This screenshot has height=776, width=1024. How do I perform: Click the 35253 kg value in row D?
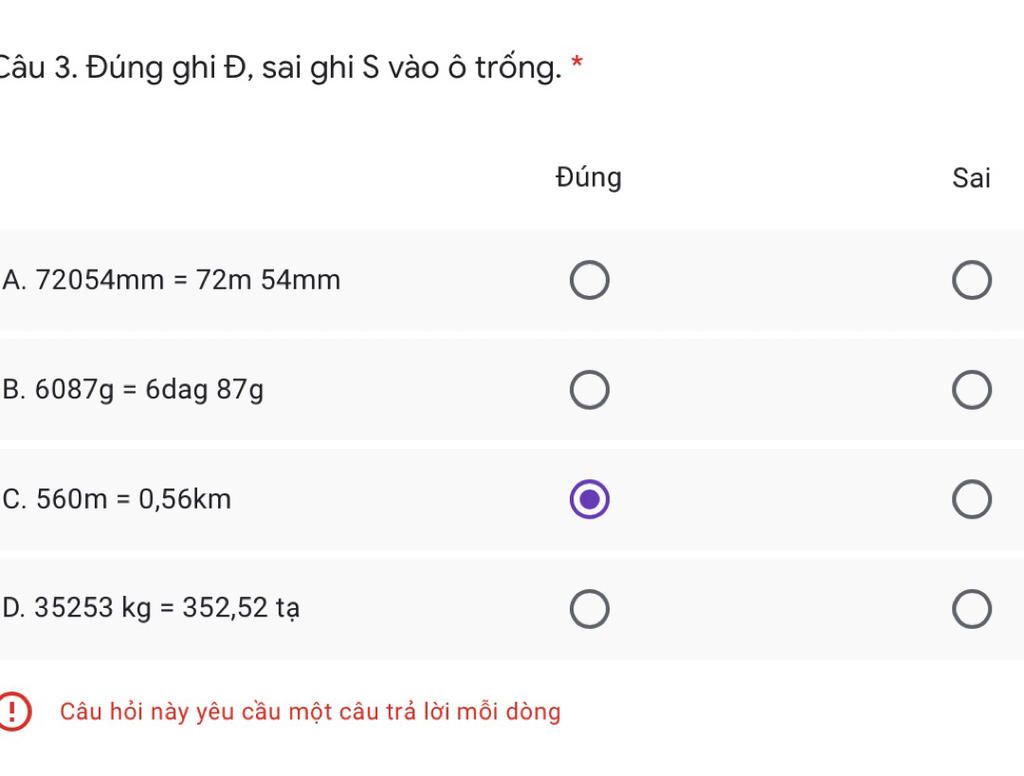pyautogui.click(x=93, y=608)
